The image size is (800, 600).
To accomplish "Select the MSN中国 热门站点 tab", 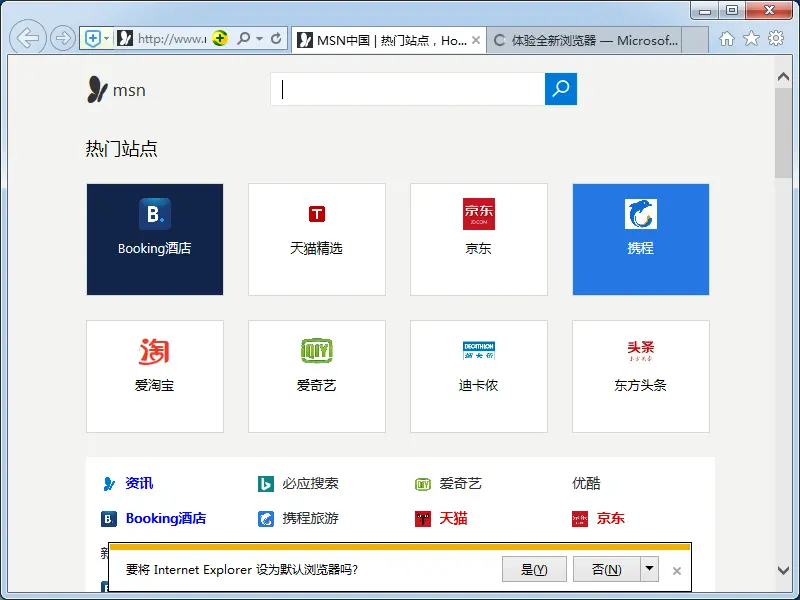I will point(378,39).
